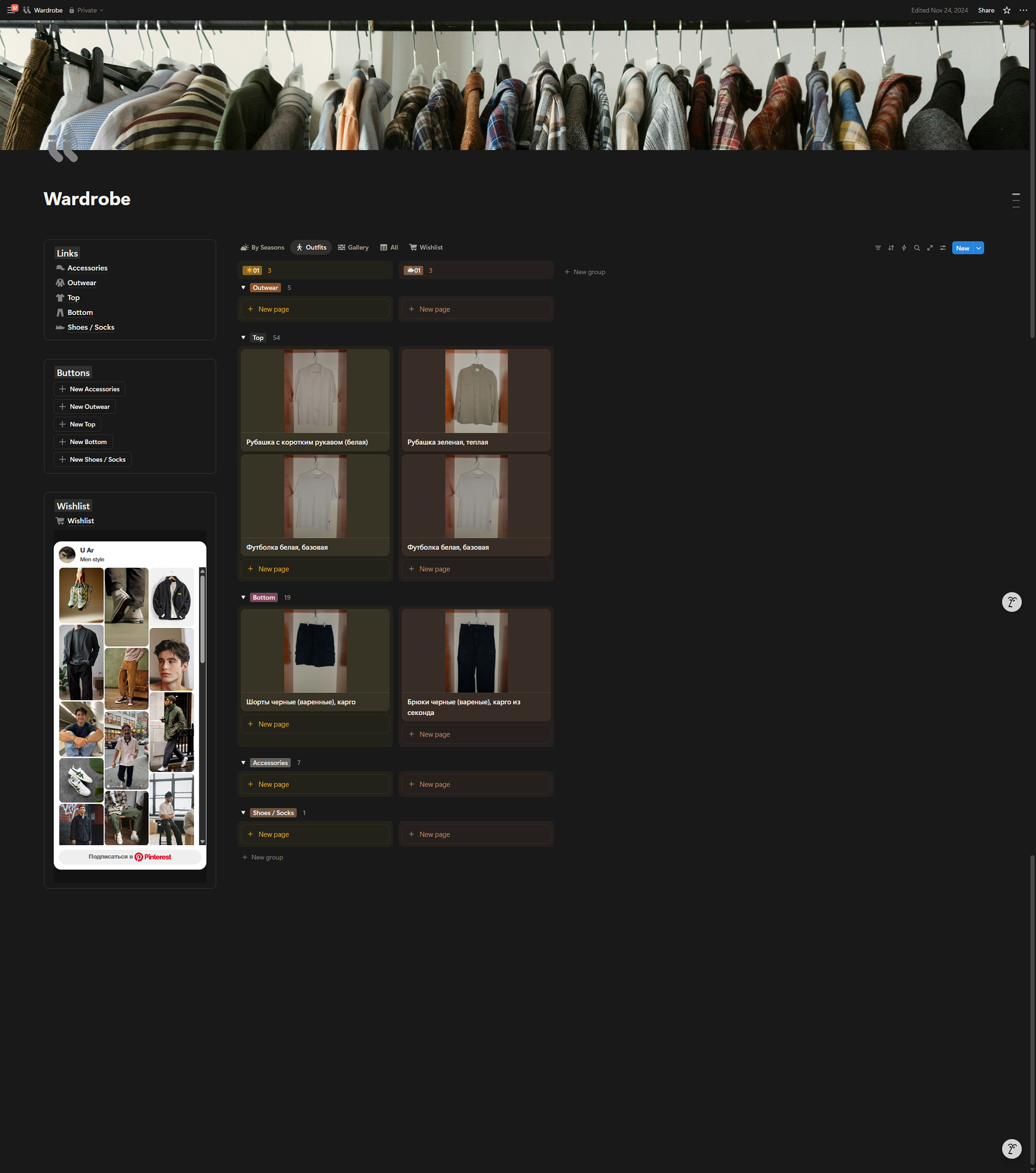Collapse the Outwear group toggle
This screenshot has height=1173, width=1036.
(243, 288)
